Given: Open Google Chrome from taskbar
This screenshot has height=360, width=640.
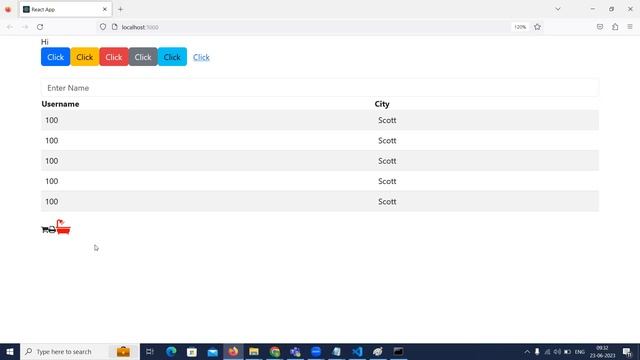Looking at the screenshot, I should tap(275, 351).
